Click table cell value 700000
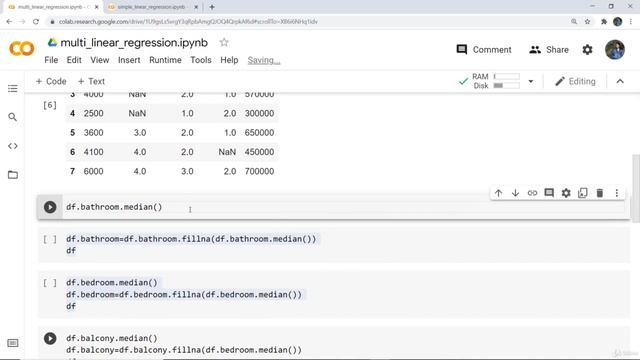The height and width of the screenshot is (360, 640). 259,171
